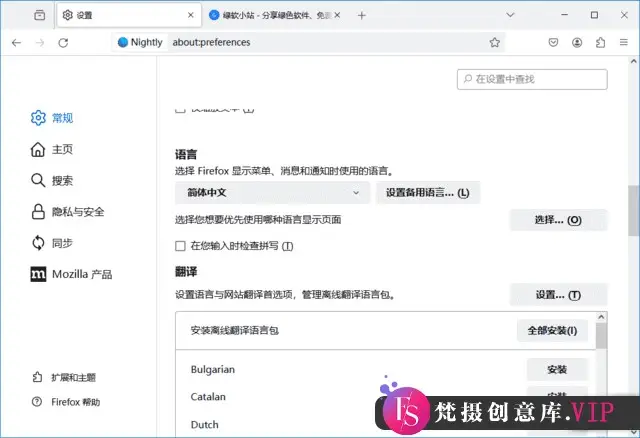Click the 选择... (O) button
Screen dimensions: 640x438
point(558,220)
